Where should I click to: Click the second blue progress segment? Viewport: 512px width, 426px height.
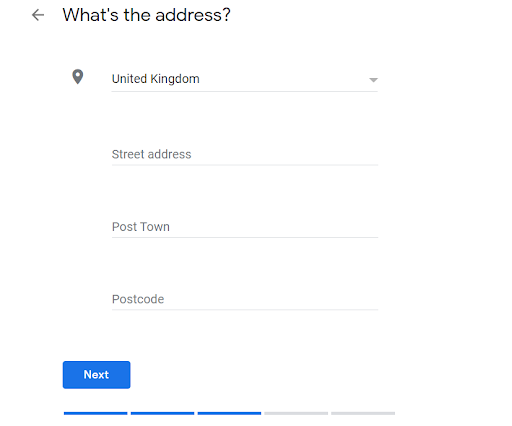coord(162,413)
